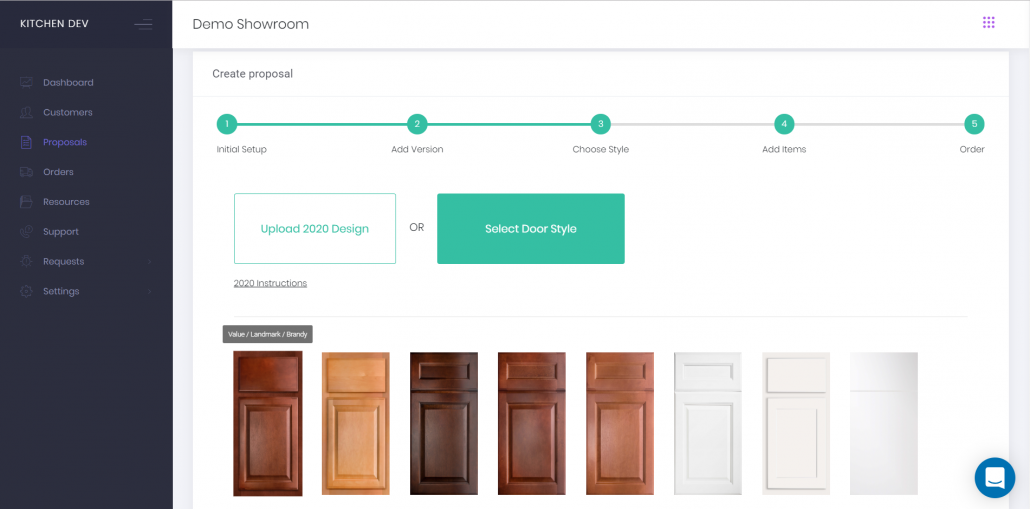Click the Upload 2020 Design button
This screenshot has height=509, width=1030.
click(x=315, y=229)
